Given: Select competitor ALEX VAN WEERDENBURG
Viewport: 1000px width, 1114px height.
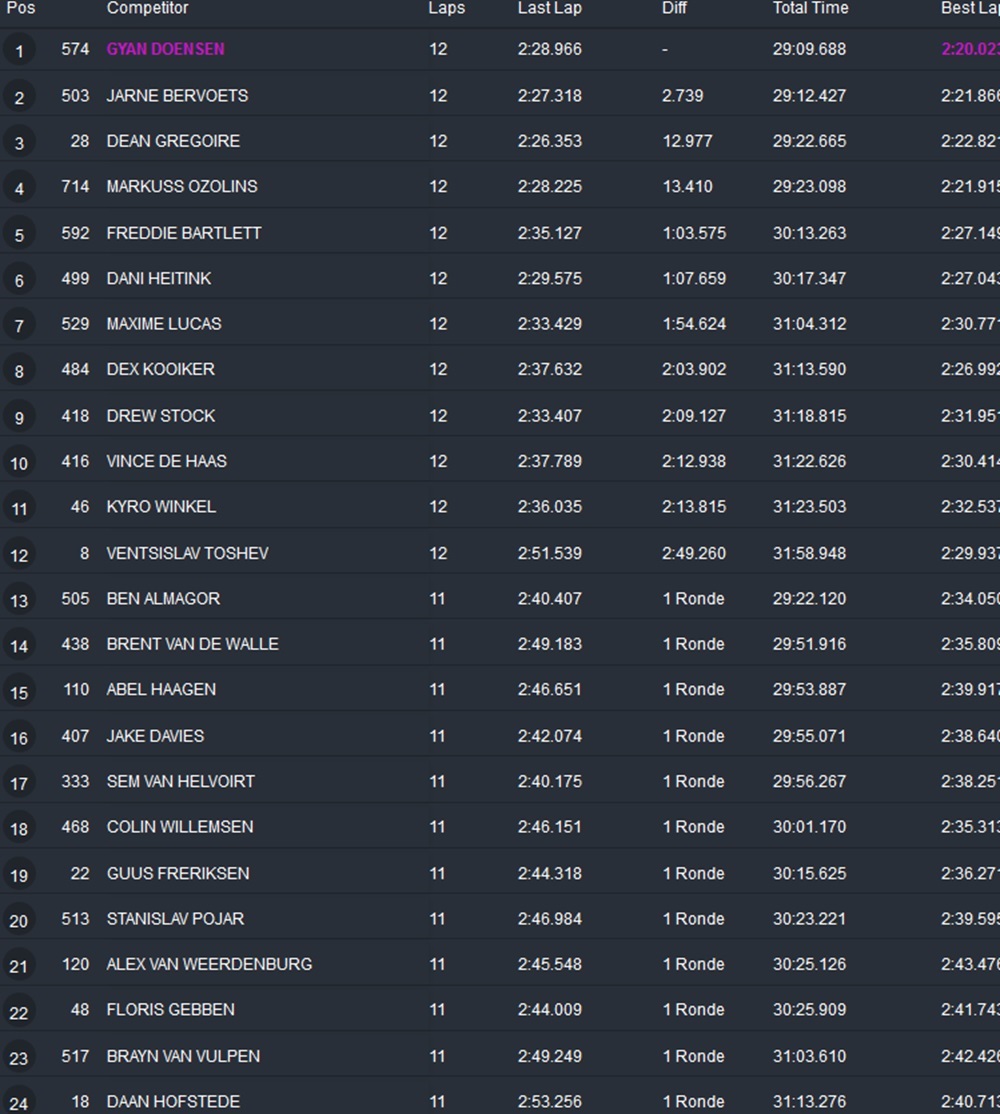Looking at the screenshot, I should pyautogui.click(x=209, y=964).
